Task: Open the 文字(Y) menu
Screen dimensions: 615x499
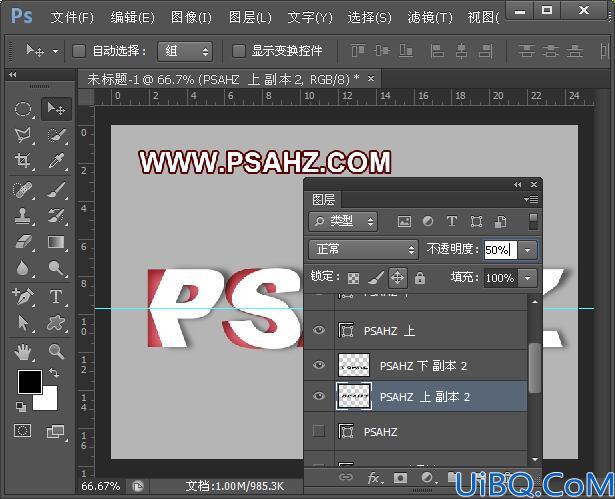Action: (x=310, y=17)
